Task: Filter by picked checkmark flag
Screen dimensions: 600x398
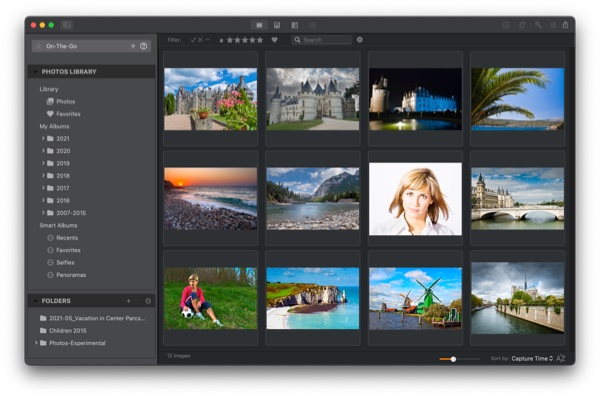Action: pyautogui.click(x=193, y=40)
